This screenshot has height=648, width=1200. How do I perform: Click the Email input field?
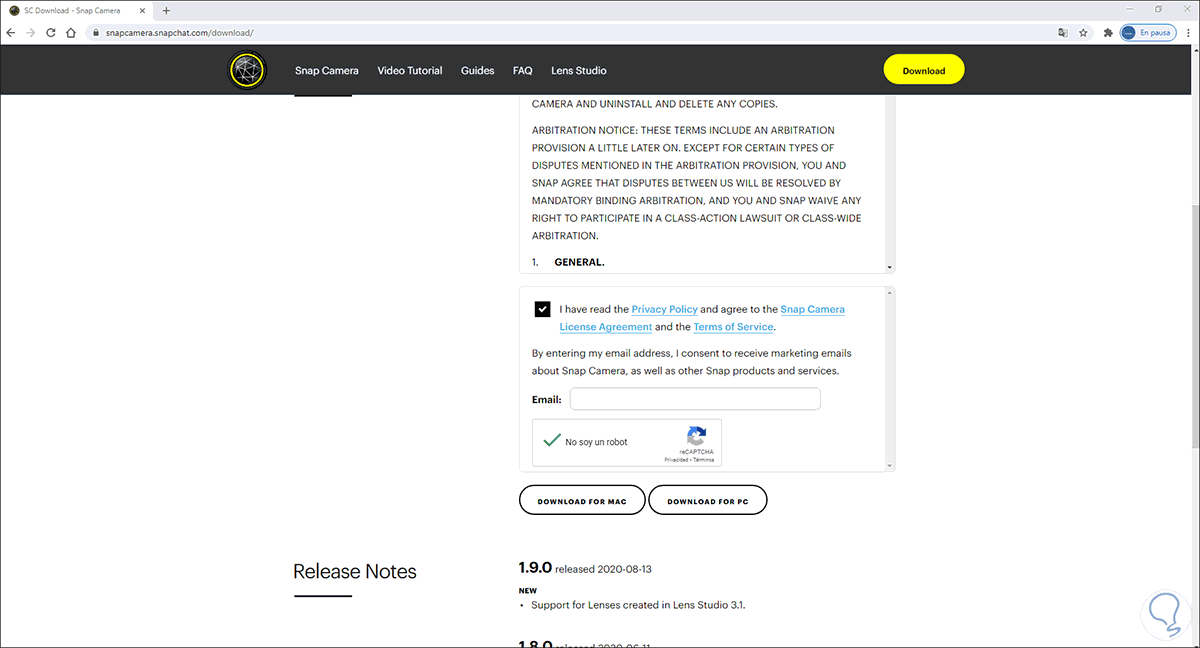click(x=695, y=400)
